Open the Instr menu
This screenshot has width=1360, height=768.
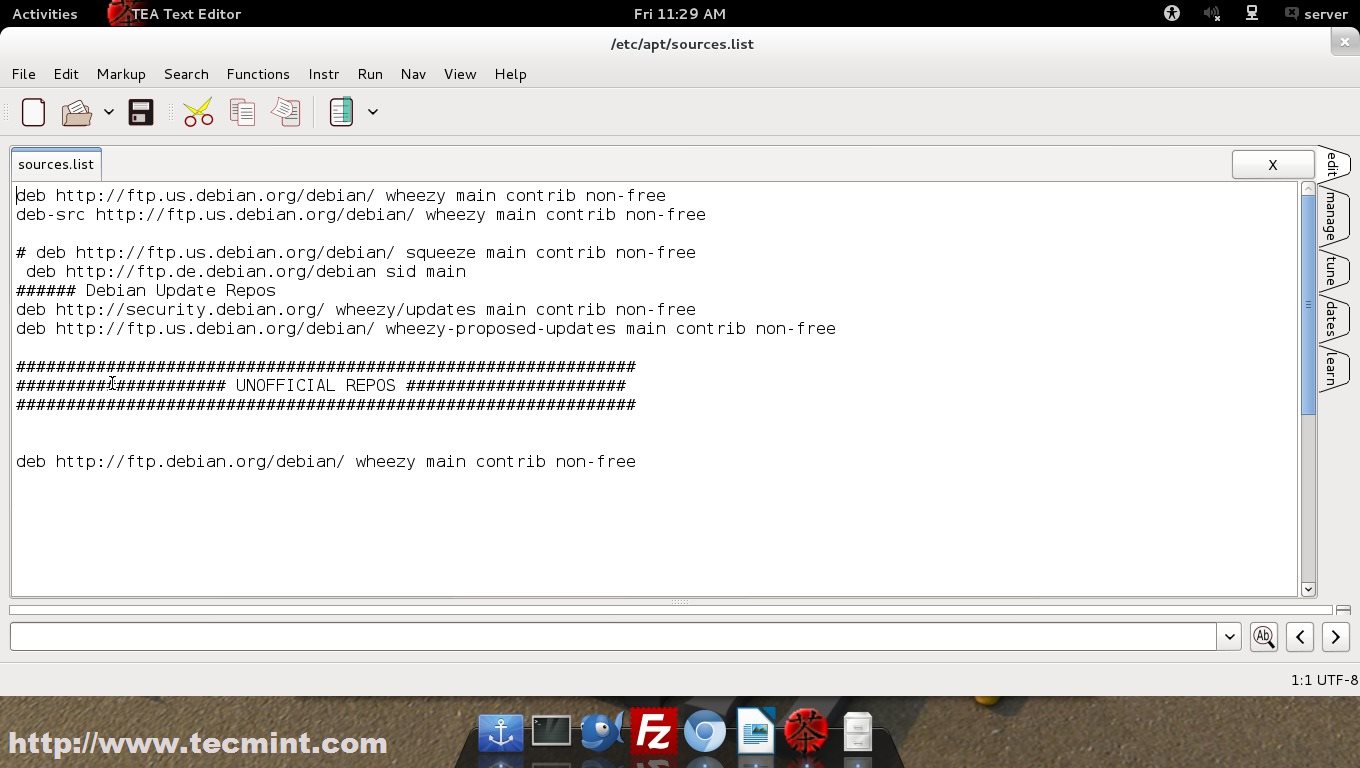[x=324, y=74]
